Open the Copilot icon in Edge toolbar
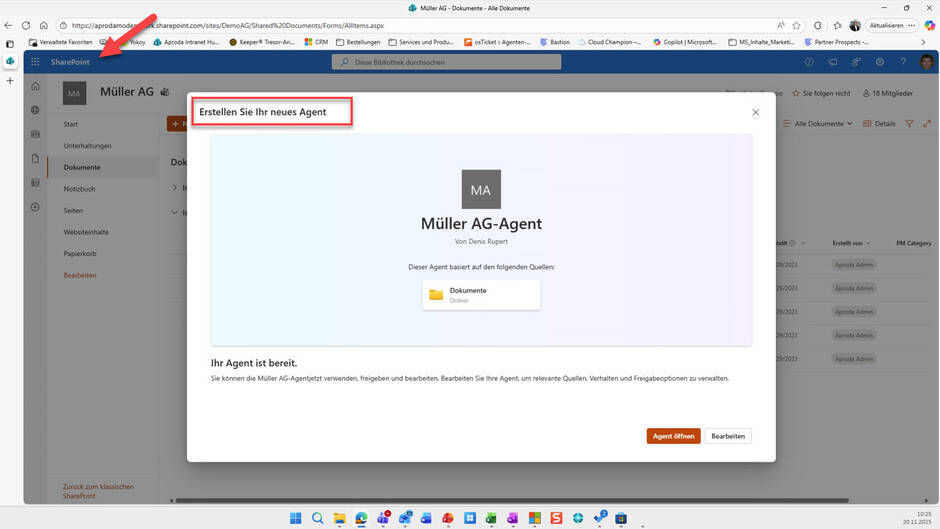Image resolution: width=940 pixels, height=529 pixels. pos(930,25)
